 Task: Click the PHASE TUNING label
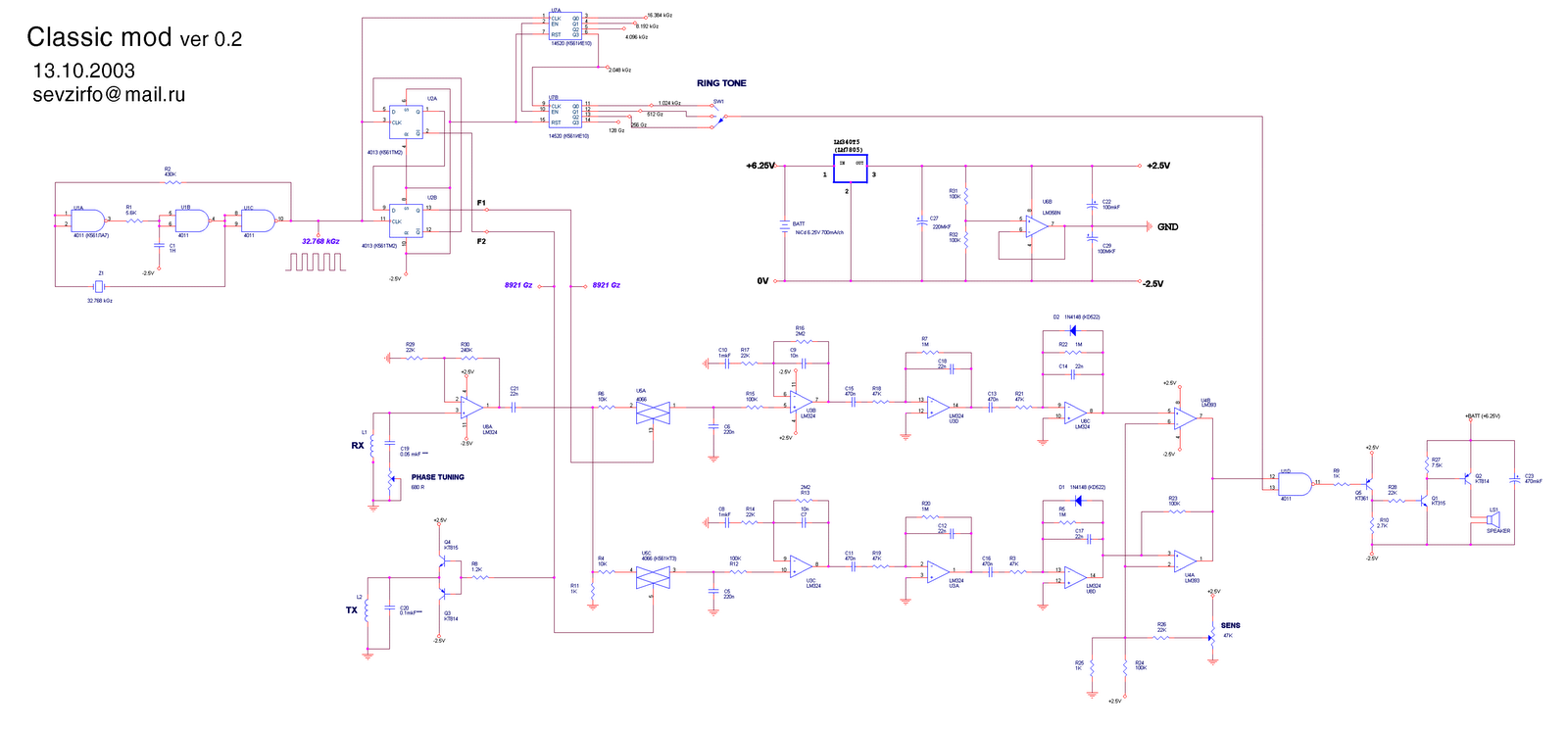[x=438, y=477]
